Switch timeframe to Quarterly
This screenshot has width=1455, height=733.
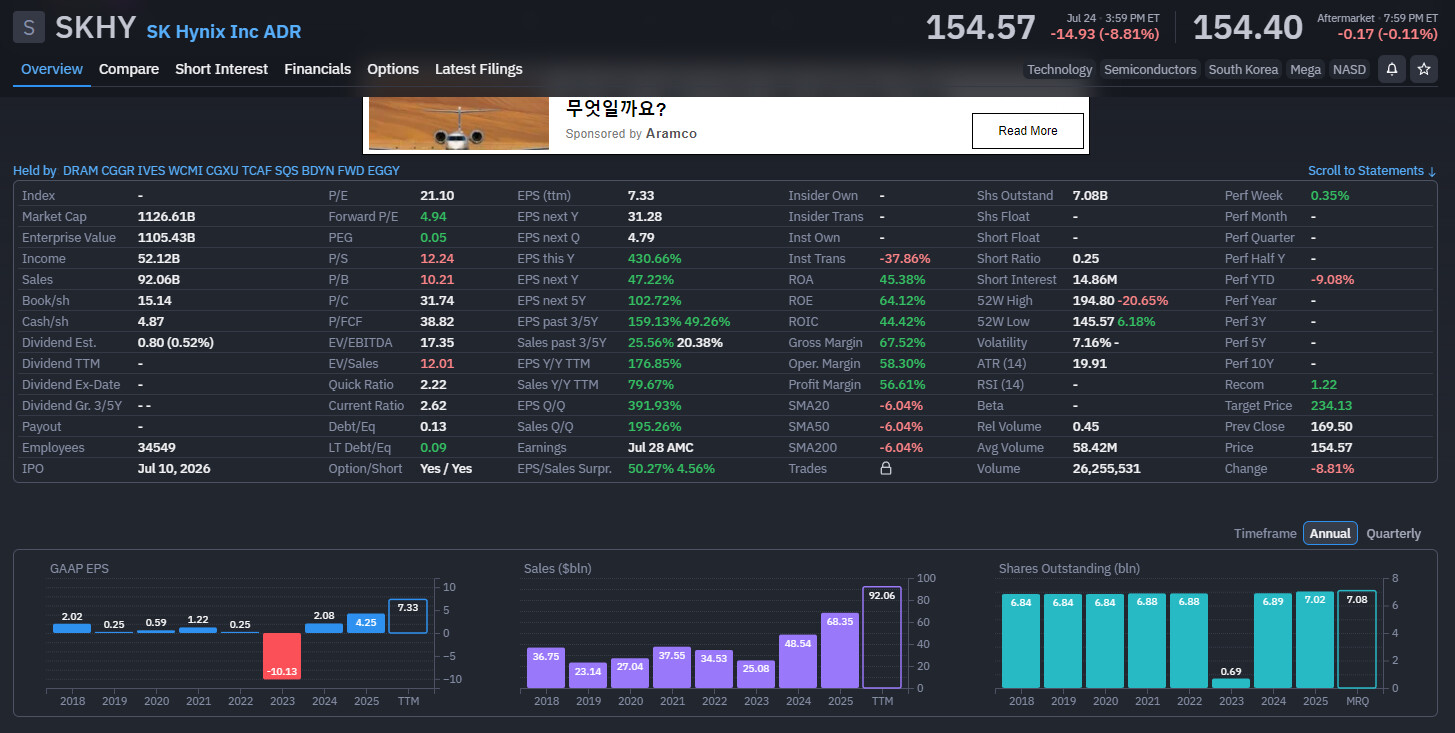(1393, 533)
